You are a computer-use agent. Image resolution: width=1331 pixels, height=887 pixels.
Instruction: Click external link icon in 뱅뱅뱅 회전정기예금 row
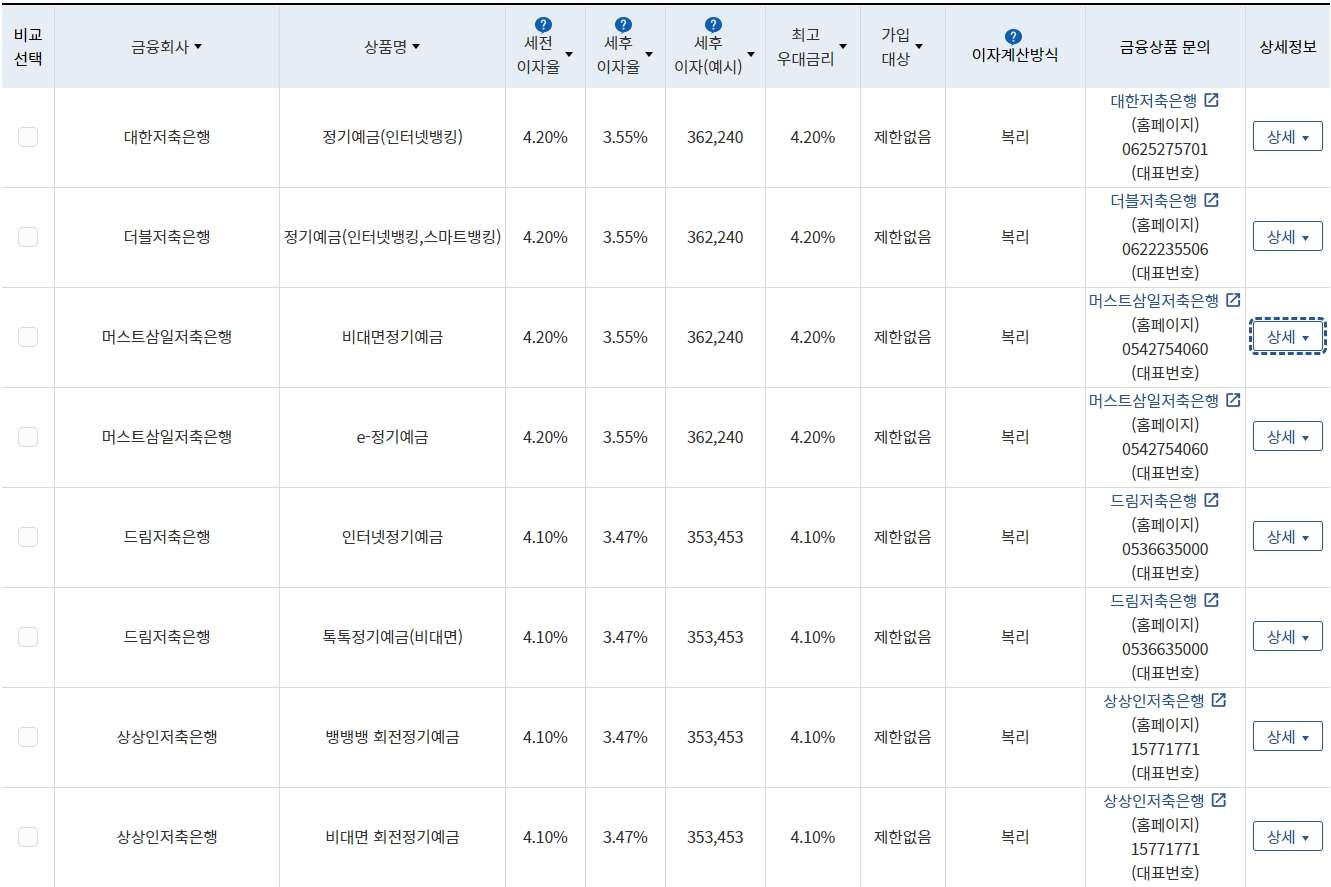[x=1218, y=700]
